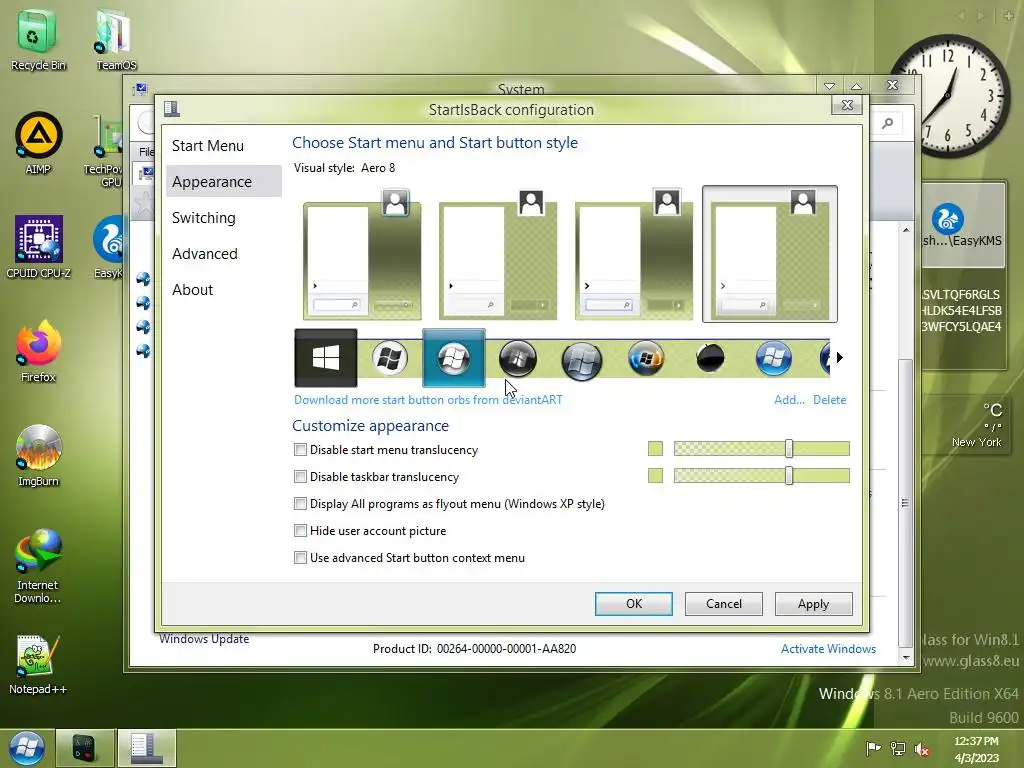
Task: Open Internet Download Manager desktop icon
Action: click(x=38, y=566)
